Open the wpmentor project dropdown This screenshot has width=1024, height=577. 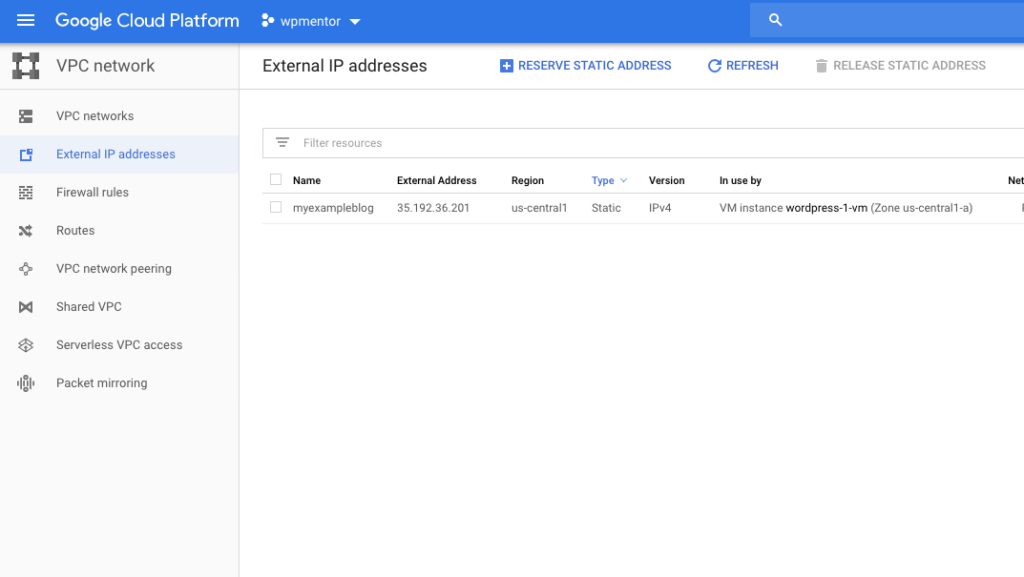coord(310,20)
